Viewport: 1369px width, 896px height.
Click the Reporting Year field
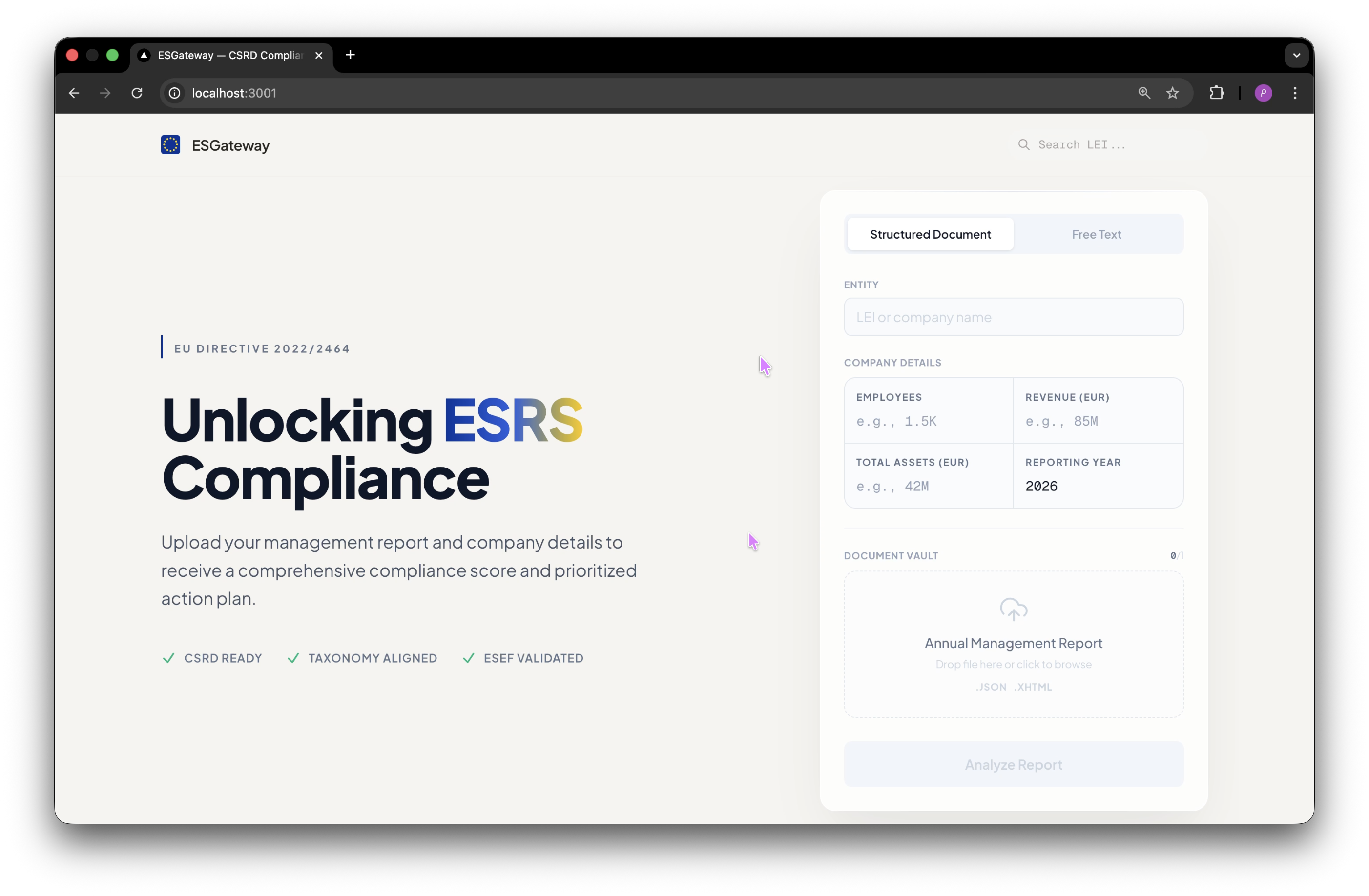1097,487
